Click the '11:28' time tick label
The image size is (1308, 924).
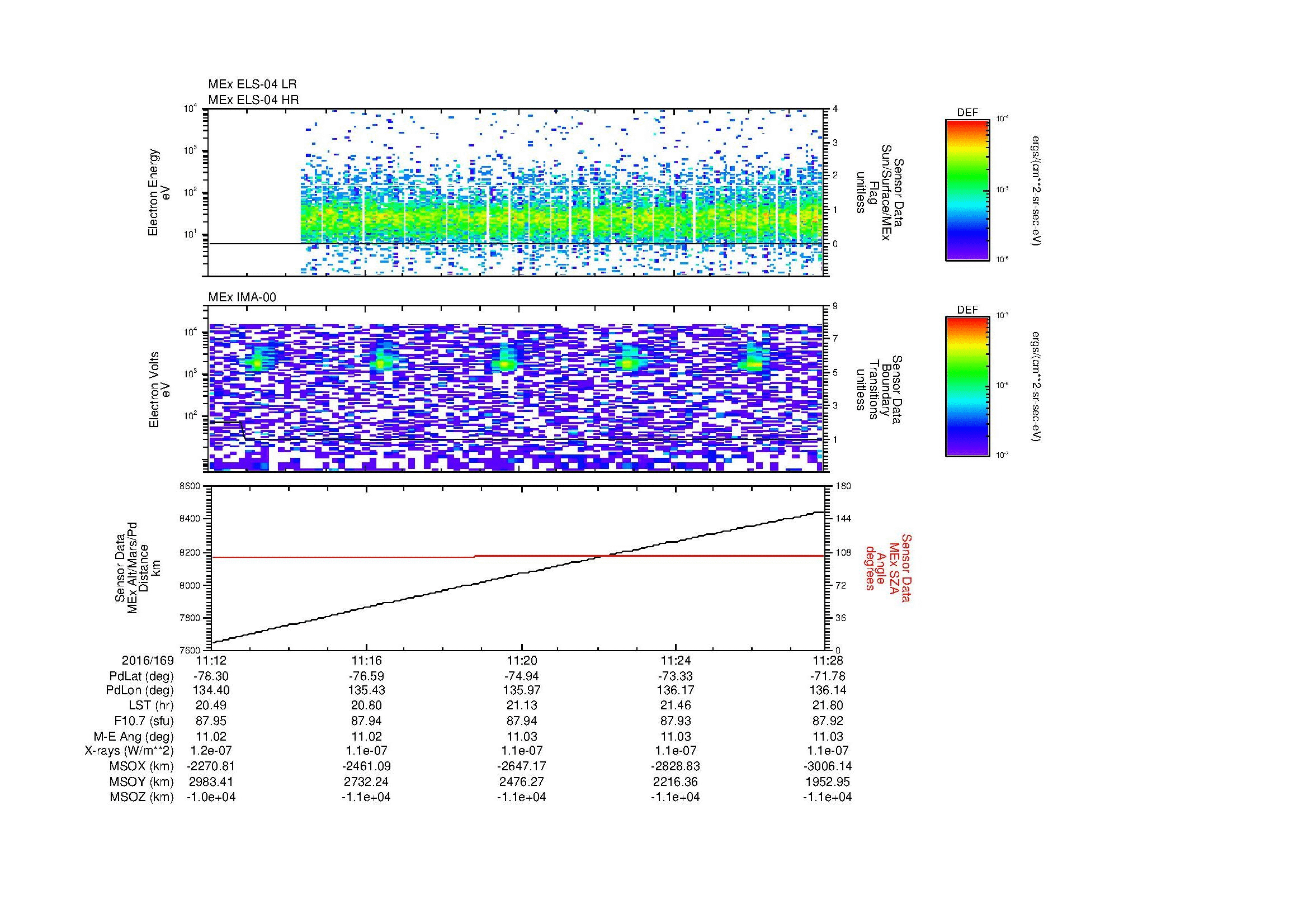(827, 661)
